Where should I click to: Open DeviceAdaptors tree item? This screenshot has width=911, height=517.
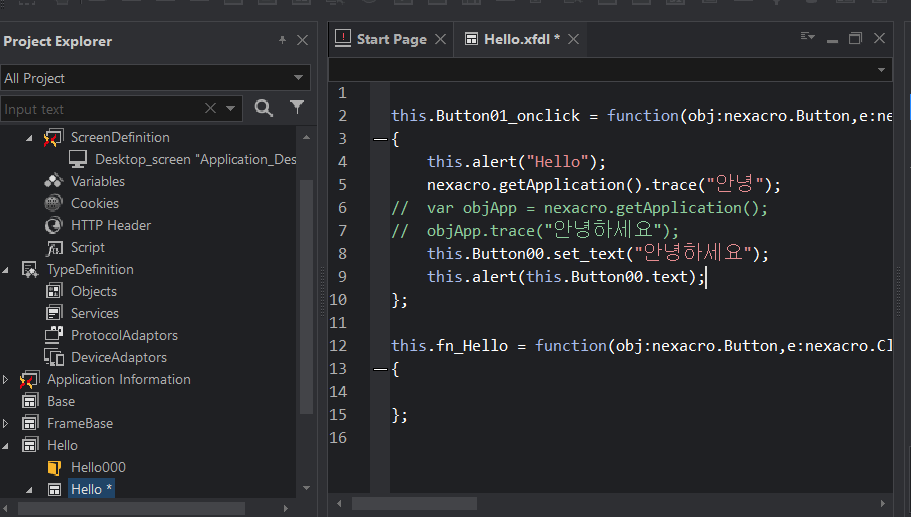coord(119,357)
